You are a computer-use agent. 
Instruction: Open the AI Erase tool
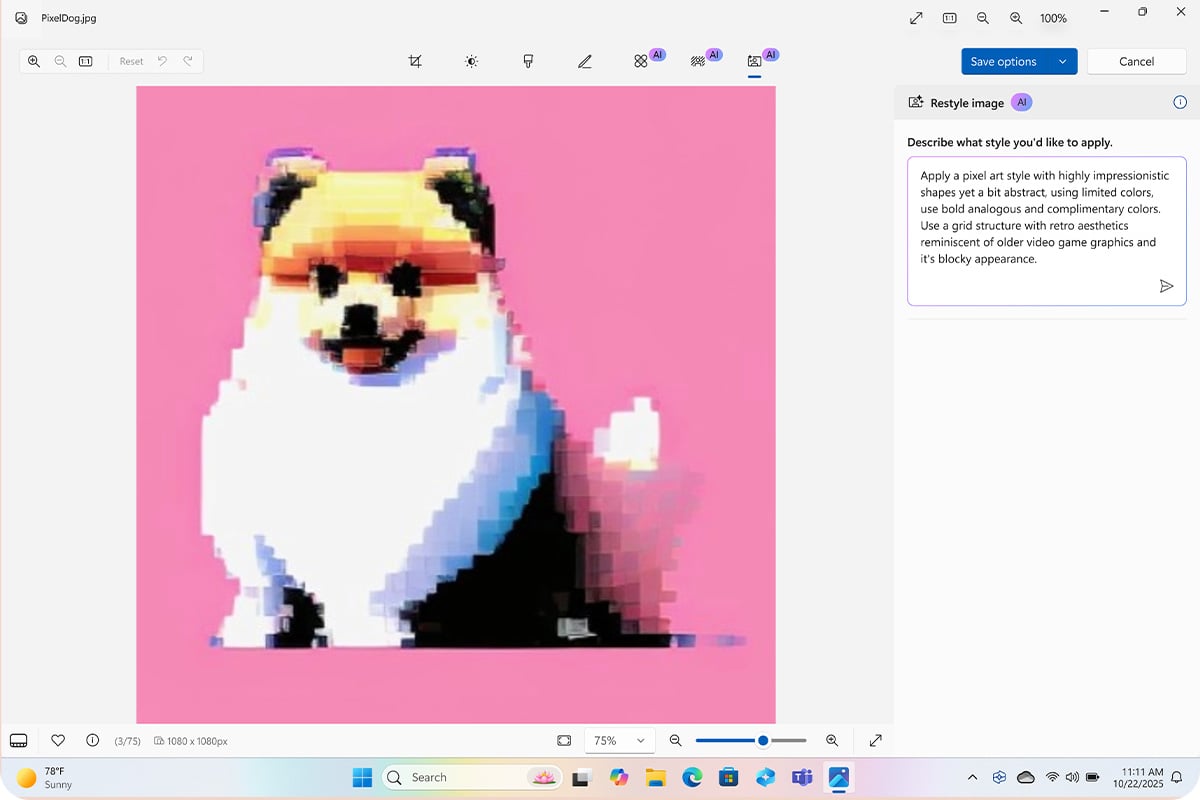click(642, 62)
